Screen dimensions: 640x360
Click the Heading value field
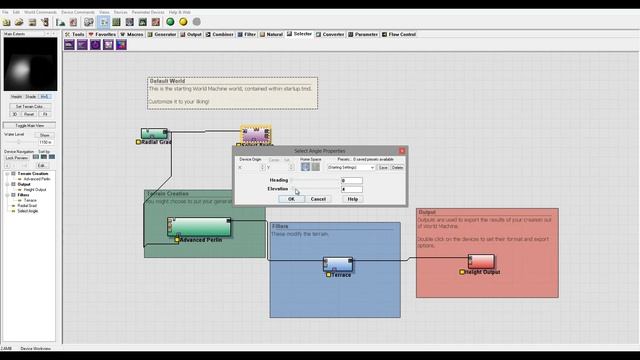pos(352,180)
